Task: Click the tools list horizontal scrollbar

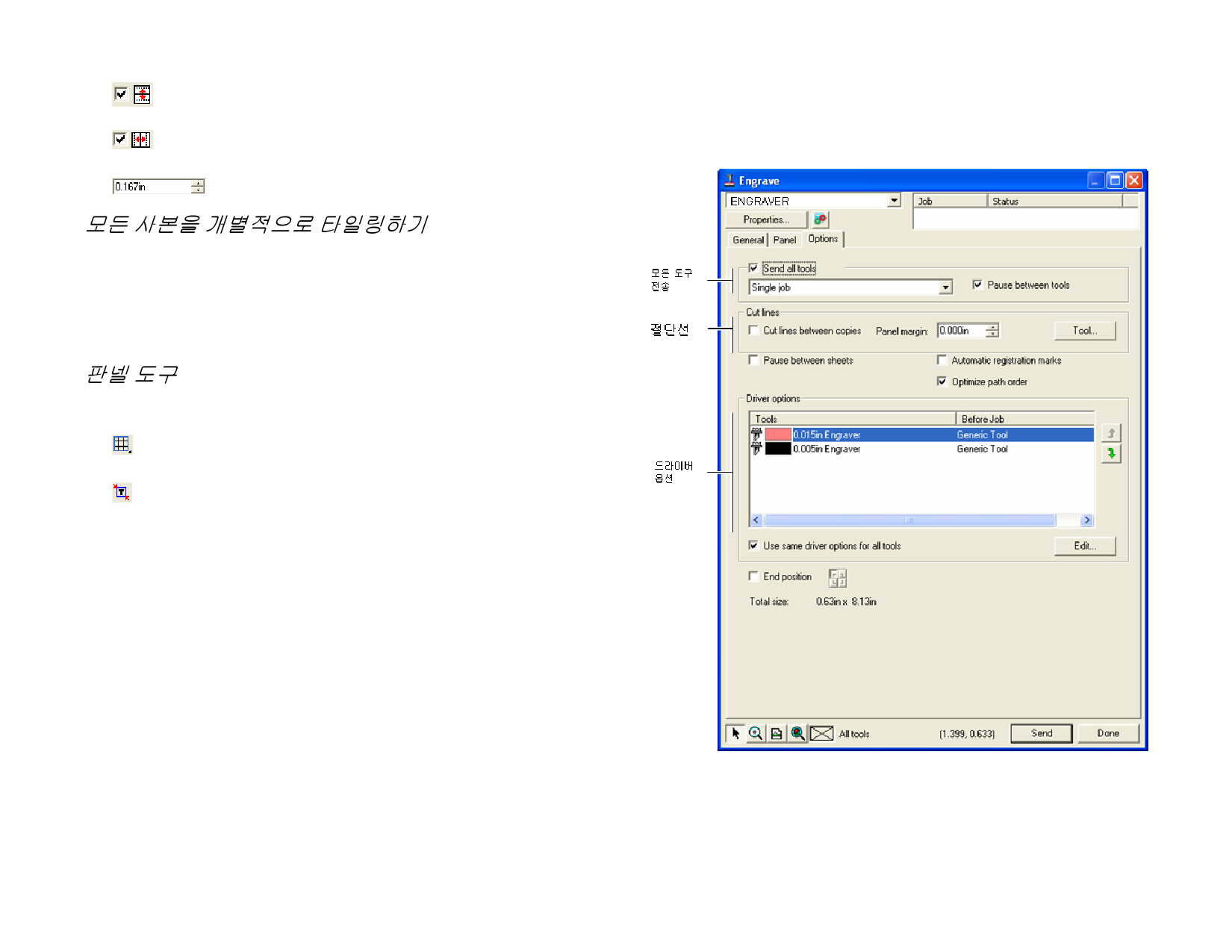Action: tap(909, 520)
